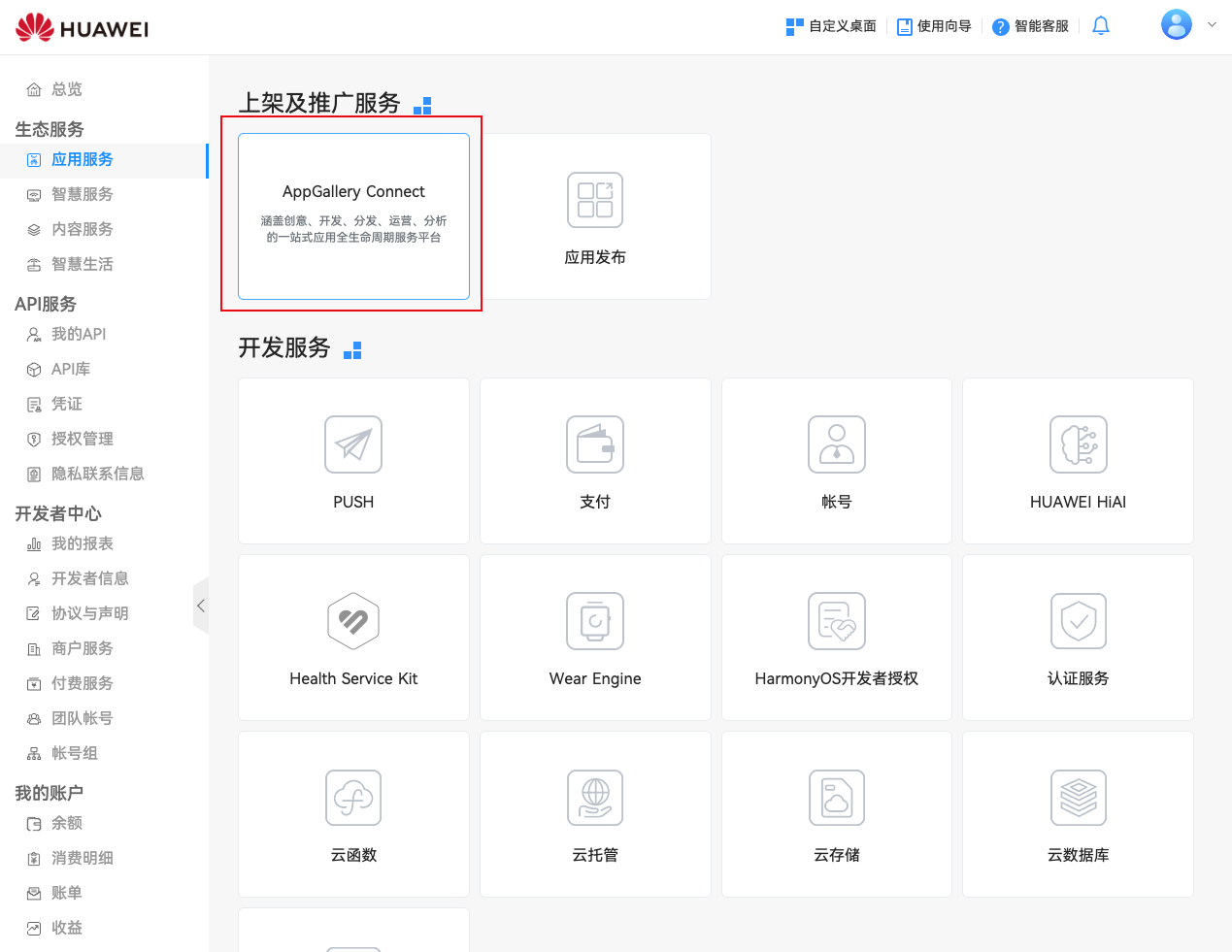Image resolution: width=1232 pixels, height=952 pixels.
Task: Expand the user avatar dropdown arrow
Action: click(x=1212, y=25)
